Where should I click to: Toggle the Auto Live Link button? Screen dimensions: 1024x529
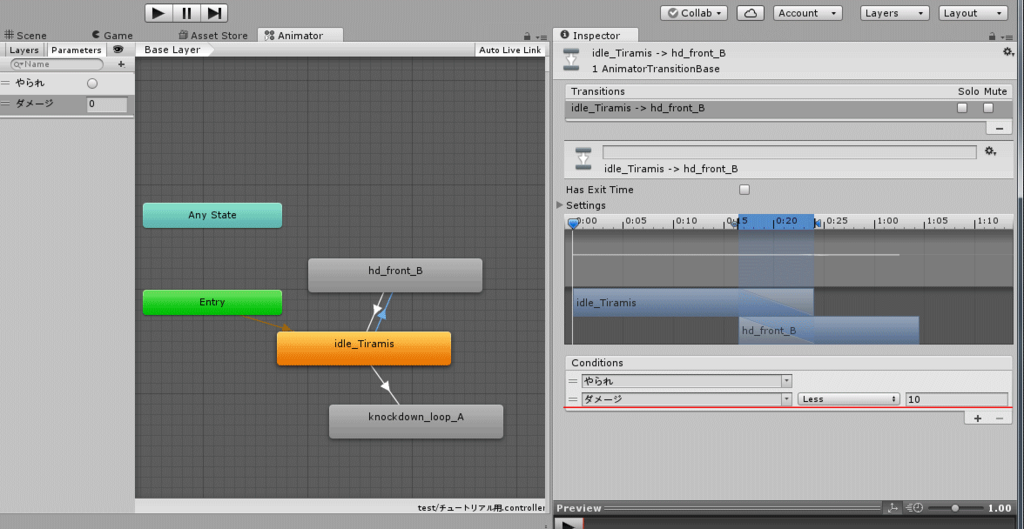pos(509,50)
